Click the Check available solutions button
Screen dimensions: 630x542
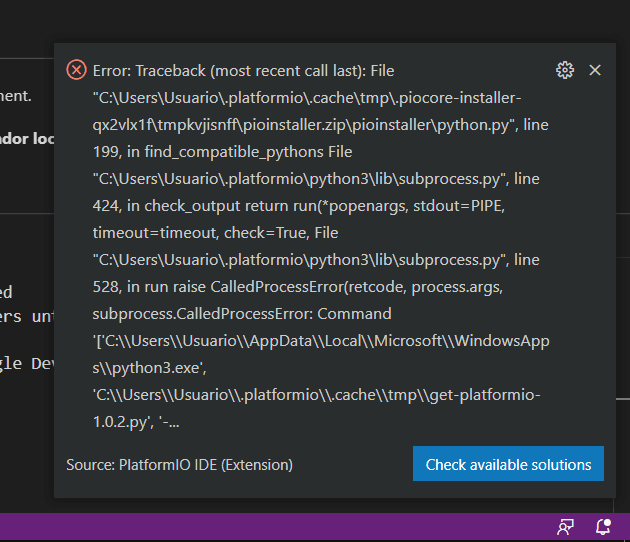pos(508,464)
